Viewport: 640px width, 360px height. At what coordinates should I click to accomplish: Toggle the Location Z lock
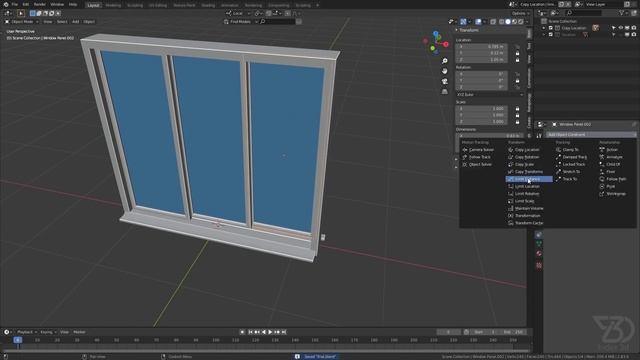[x=518, y=60]
